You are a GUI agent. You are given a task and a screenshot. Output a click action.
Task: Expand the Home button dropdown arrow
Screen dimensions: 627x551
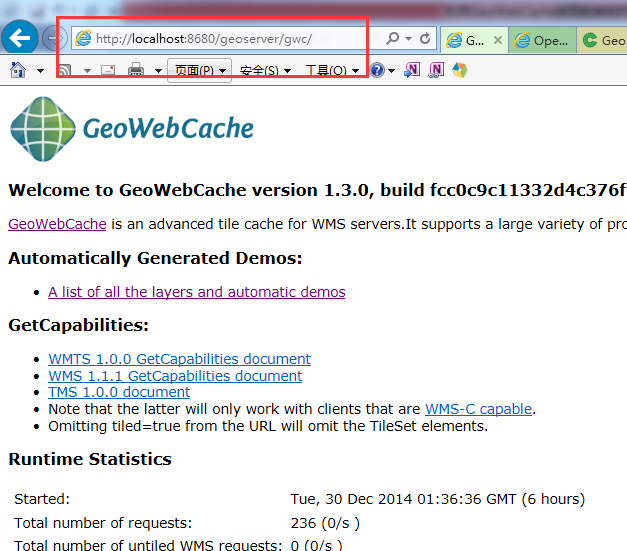pyautogui.click(x=40, y=71)
